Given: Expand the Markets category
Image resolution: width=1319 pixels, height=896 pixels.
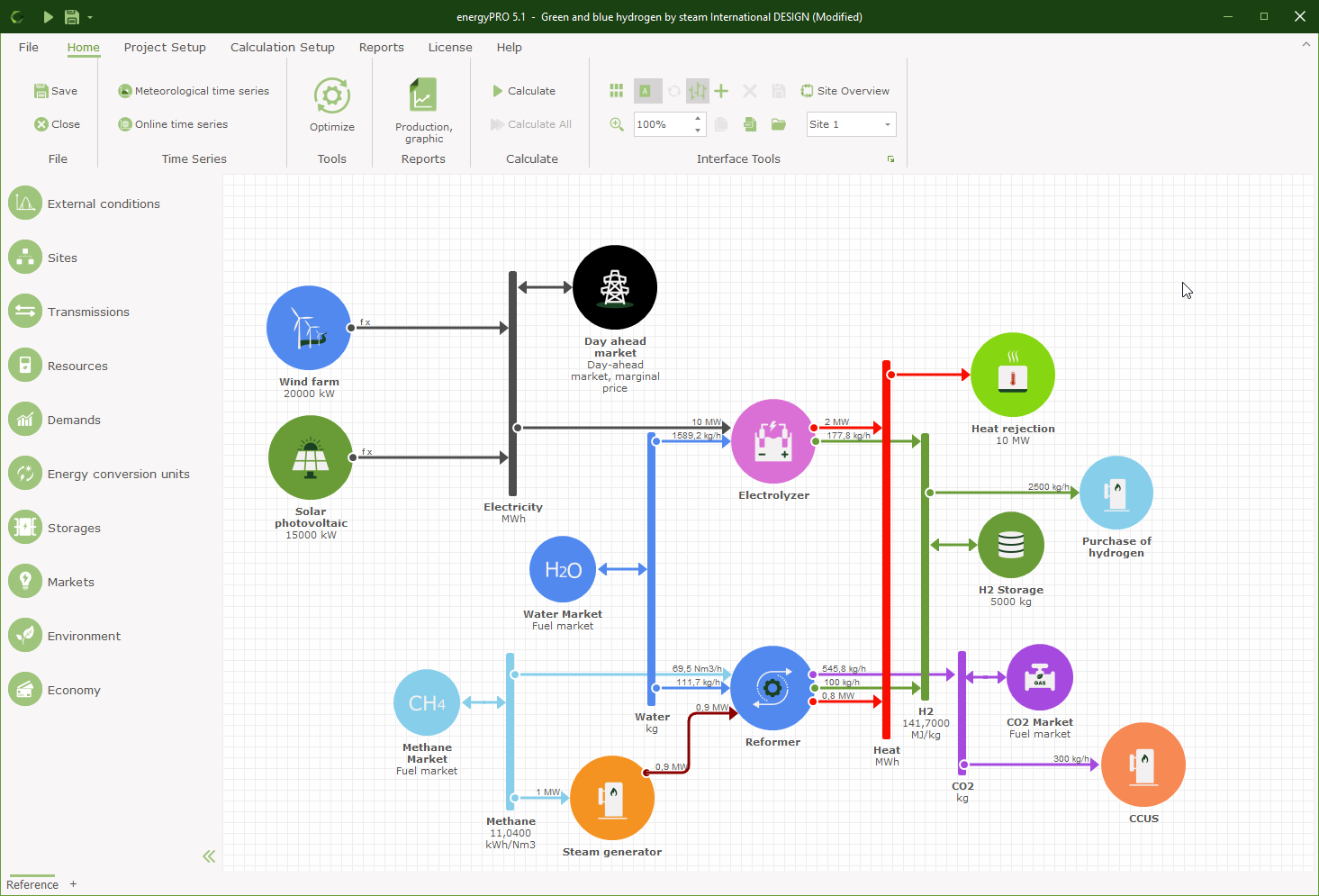Looking at the screenshot, I should (51, 582).
